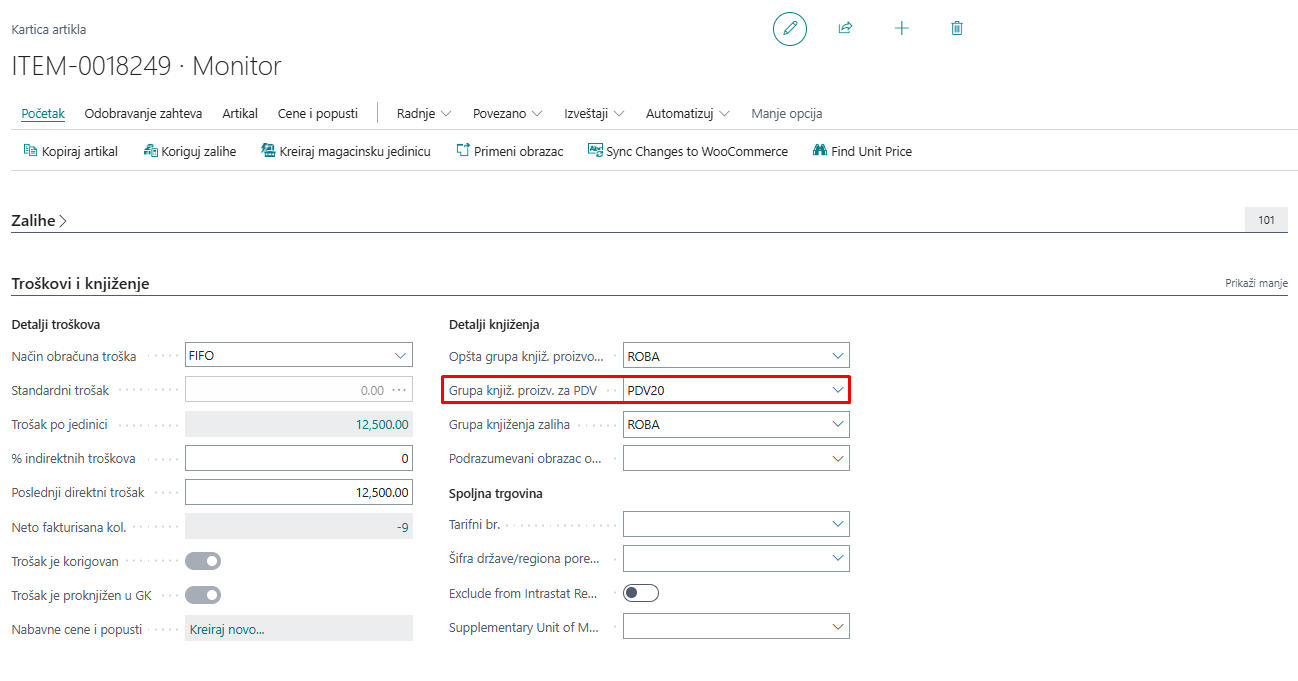
Task: Click Koriguj zalihe action
Action: (190, 151)
